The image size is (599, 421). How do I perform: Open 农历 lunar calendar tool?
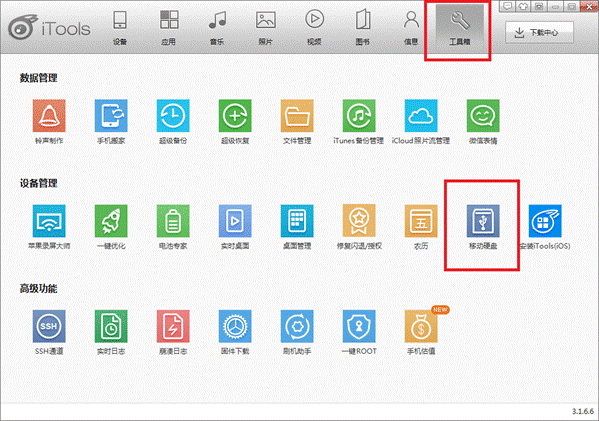pyautogui.click(x=421, y=221)
